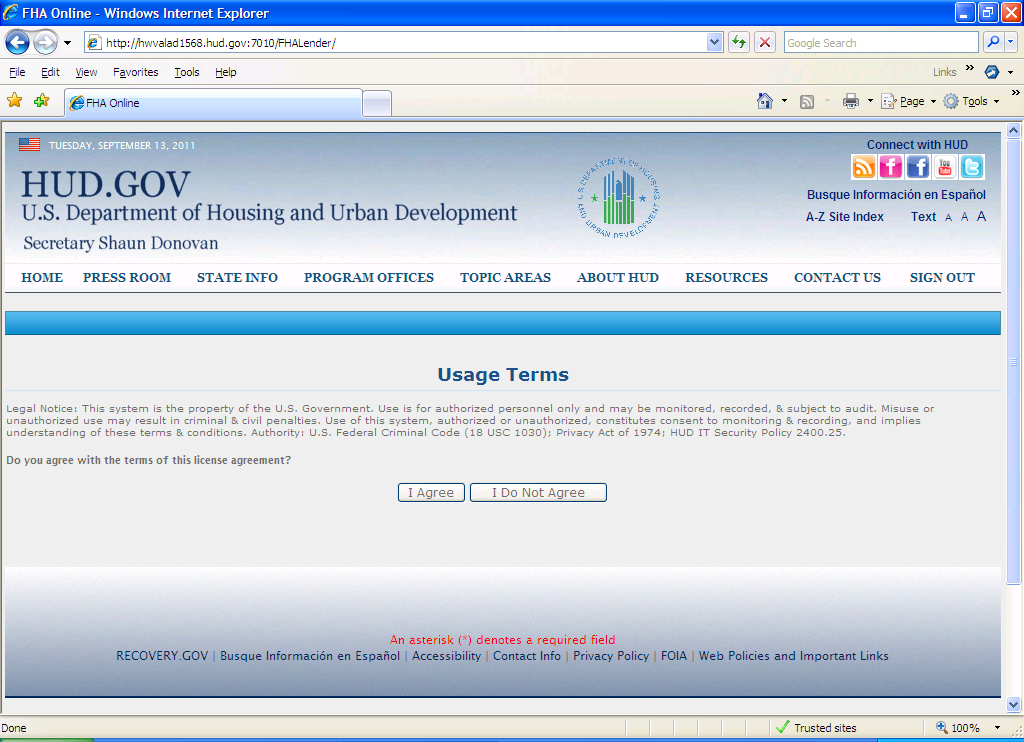Expand the command bar overflow chevron

[1016, 93]
